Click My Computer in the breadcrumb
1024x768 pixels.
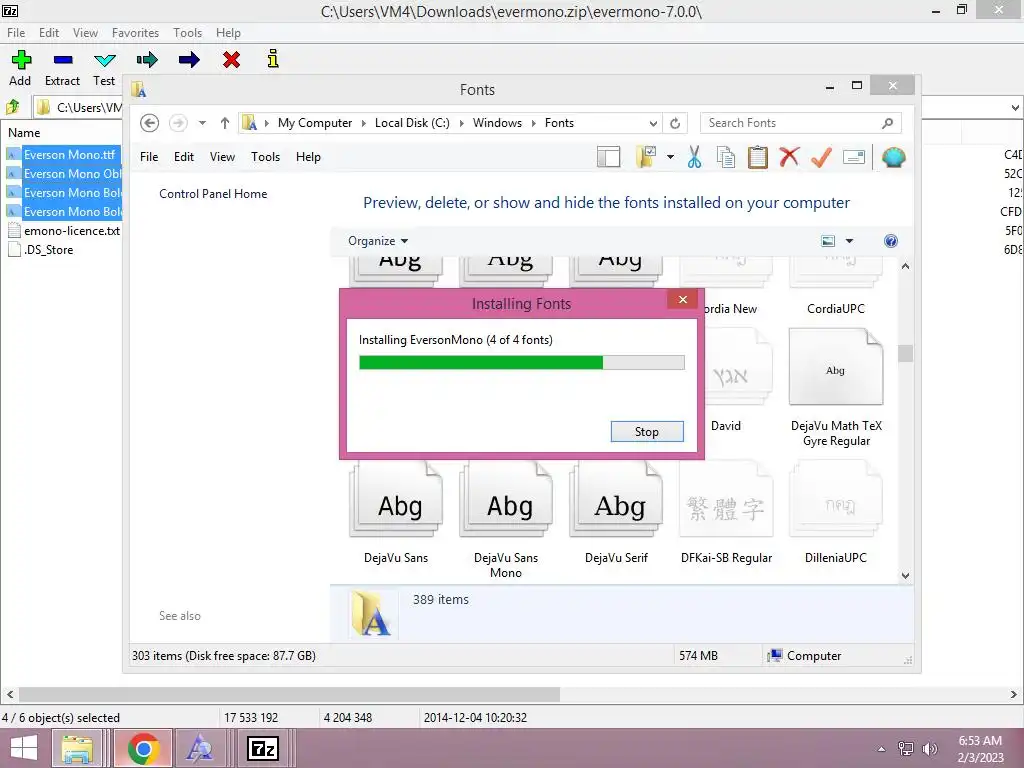315,123
